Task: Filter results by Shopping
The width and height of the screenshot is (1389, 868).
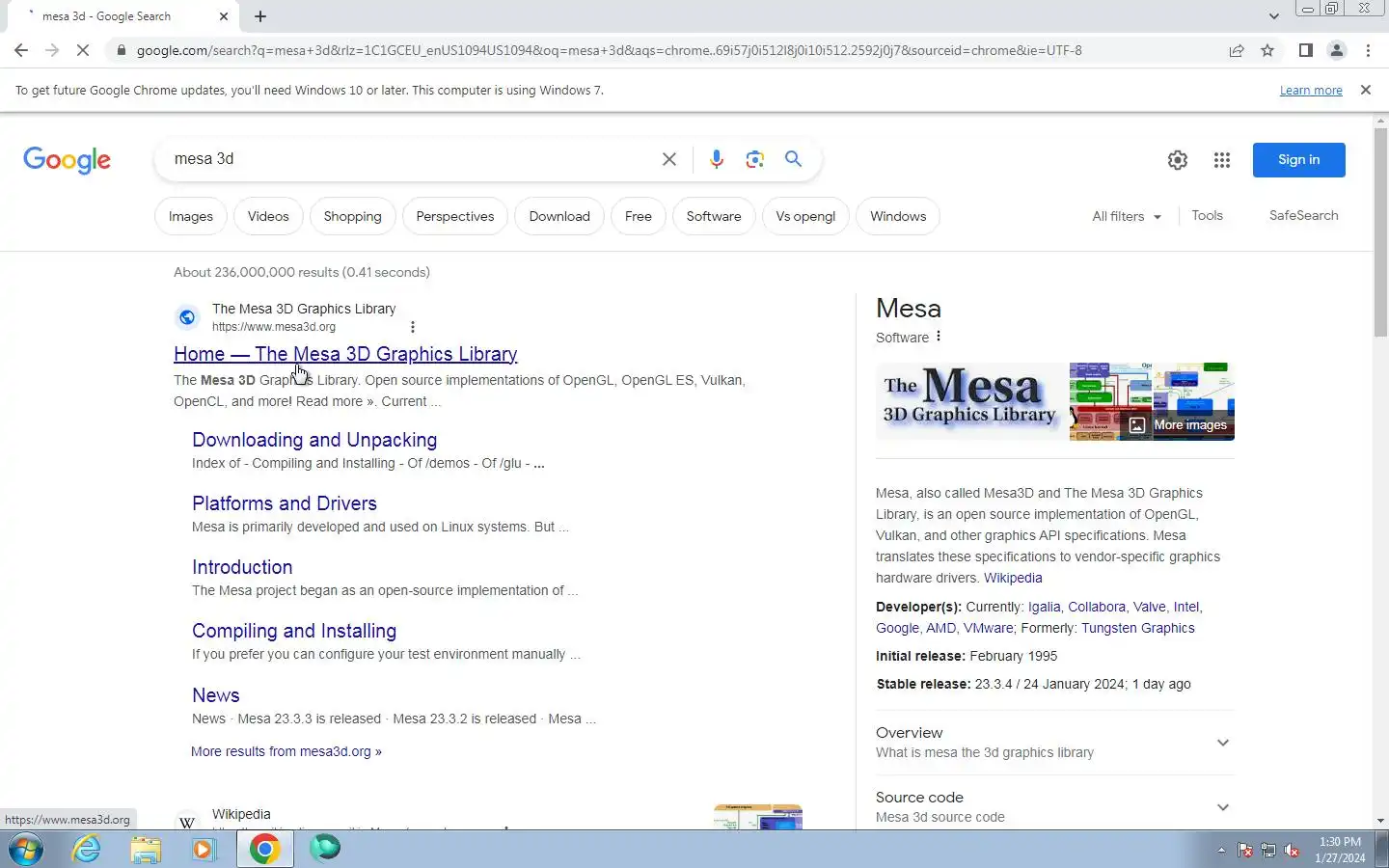Action: (352, 216)
